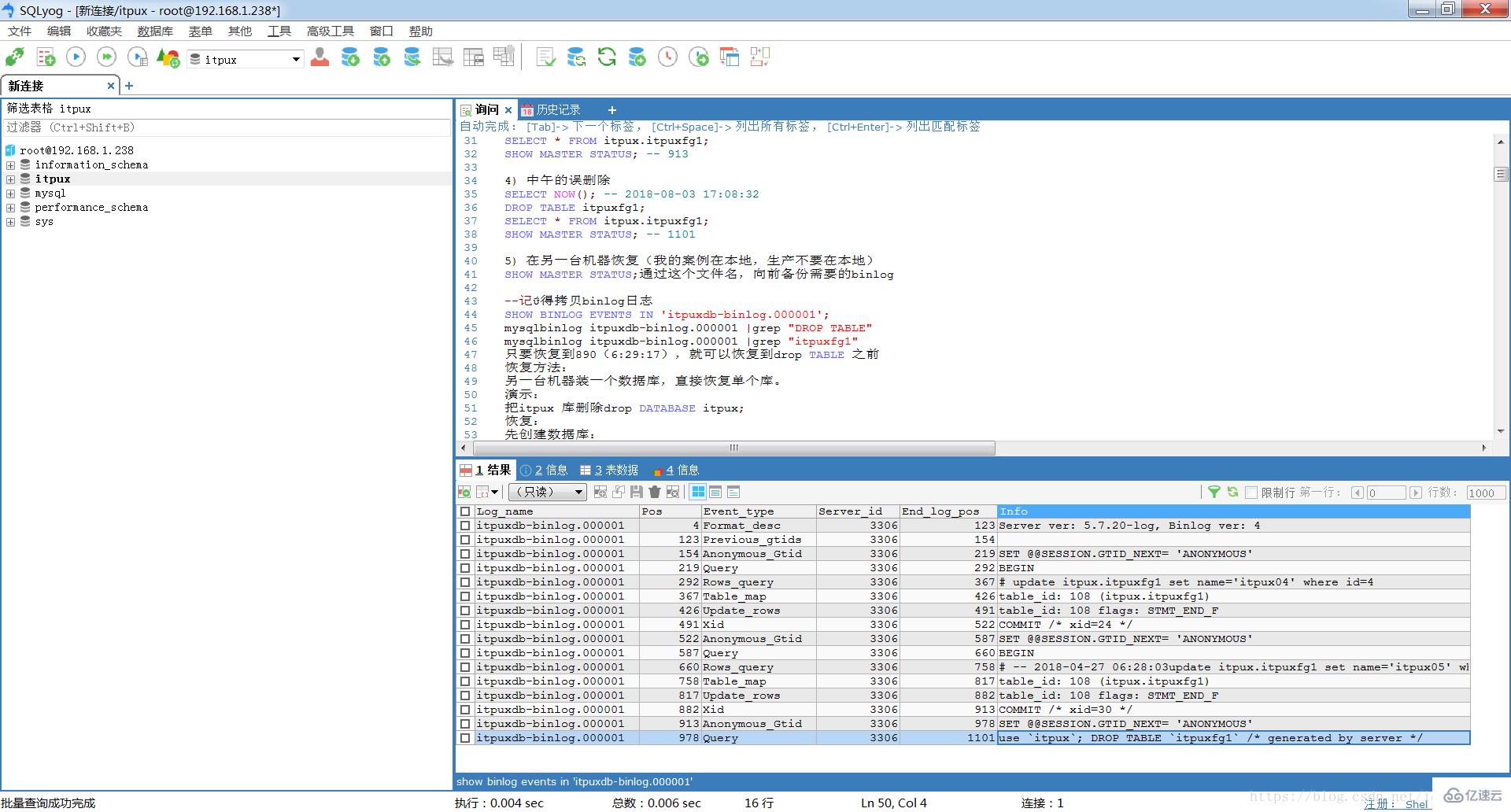Click the green refresh arrows toolbar icon

(x=607, y=57)
